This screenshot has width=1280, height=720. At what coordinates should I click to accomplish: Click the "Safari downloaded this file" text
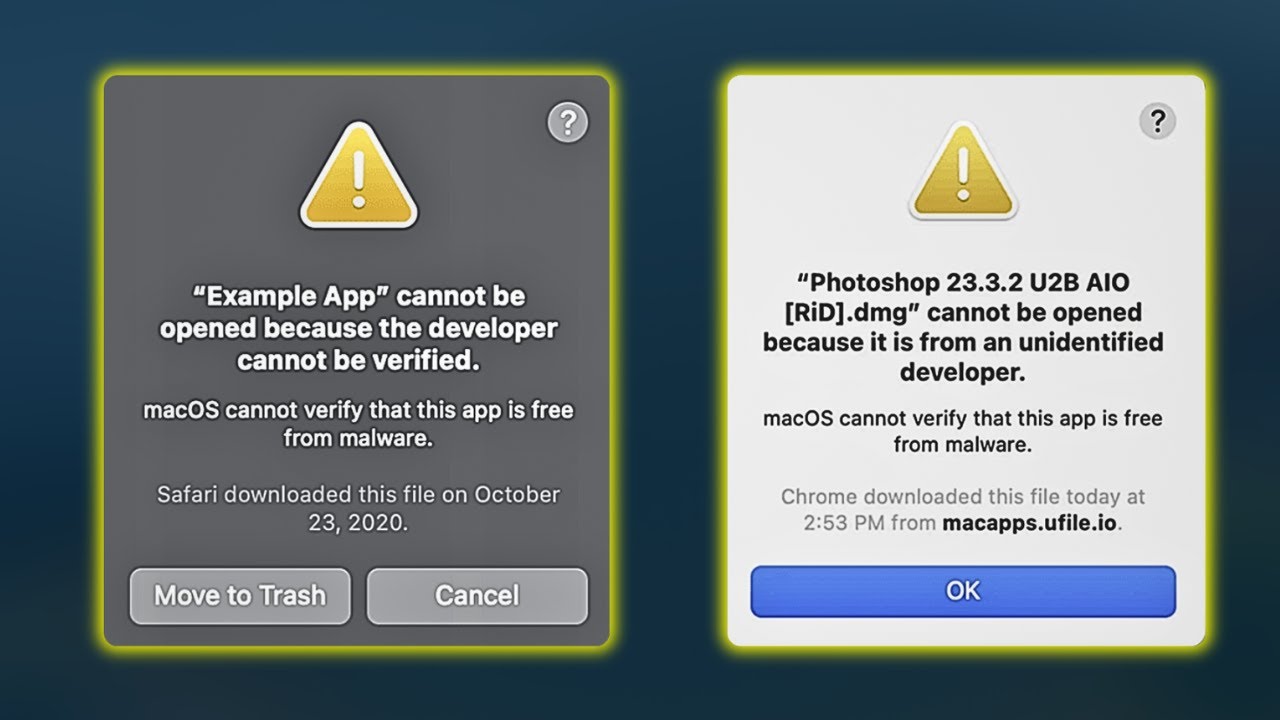click(358, 495)
